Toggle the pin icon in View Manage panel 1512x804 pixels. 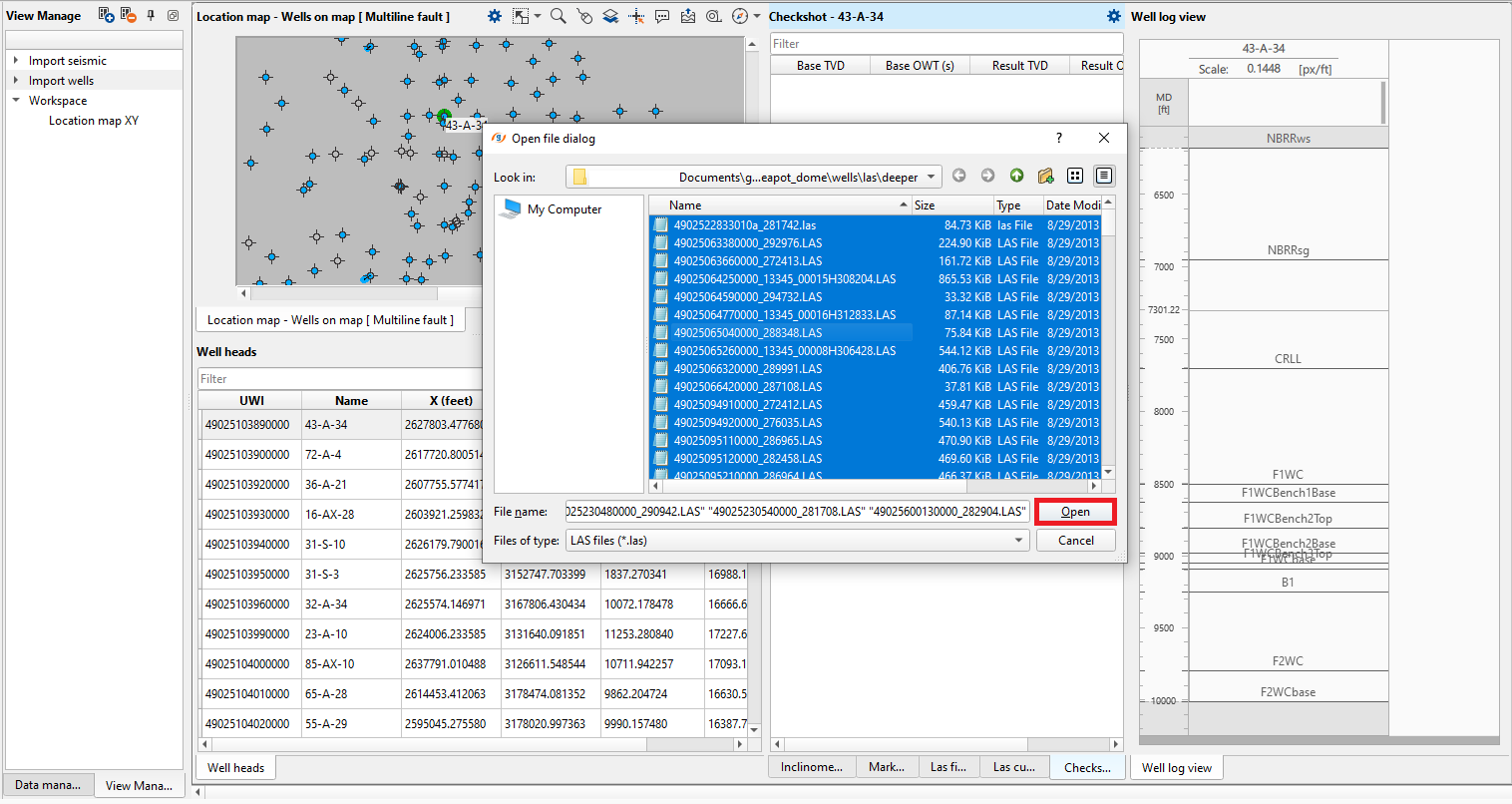pos(151,15)
